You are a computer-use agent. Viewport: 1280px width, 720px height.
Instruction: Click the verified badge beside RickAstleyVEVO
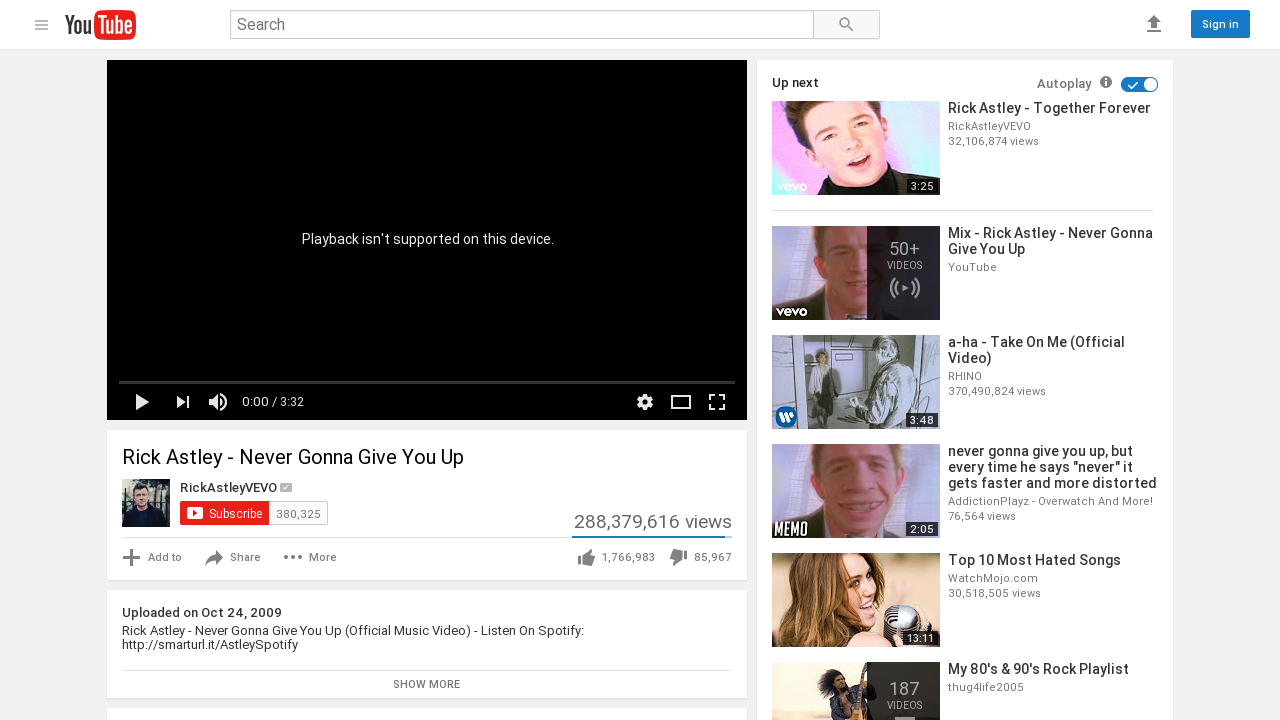286,488
